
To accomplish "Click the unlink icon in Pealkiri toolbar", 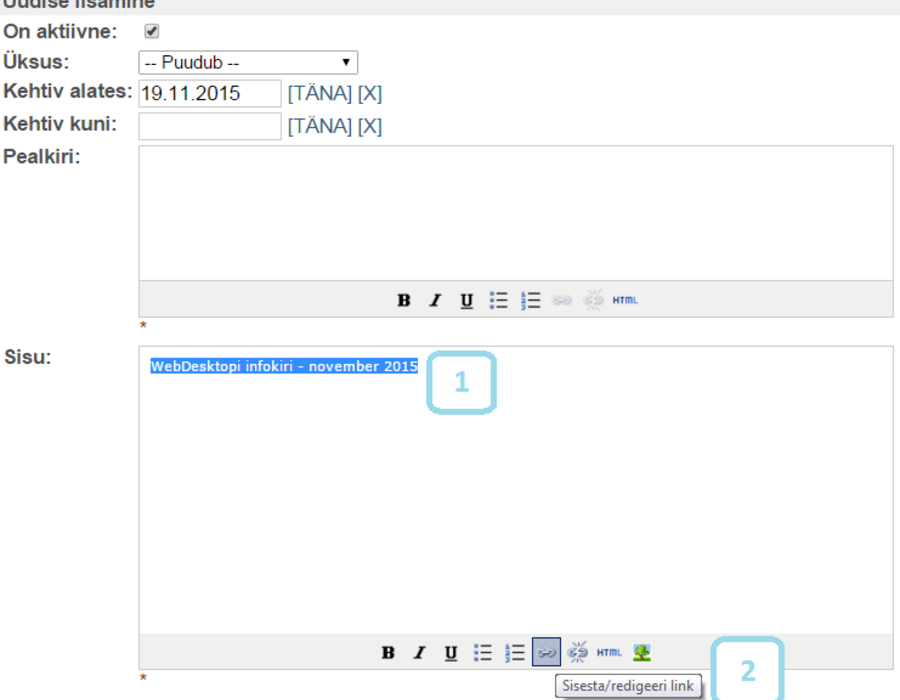I will coord(593,300).
